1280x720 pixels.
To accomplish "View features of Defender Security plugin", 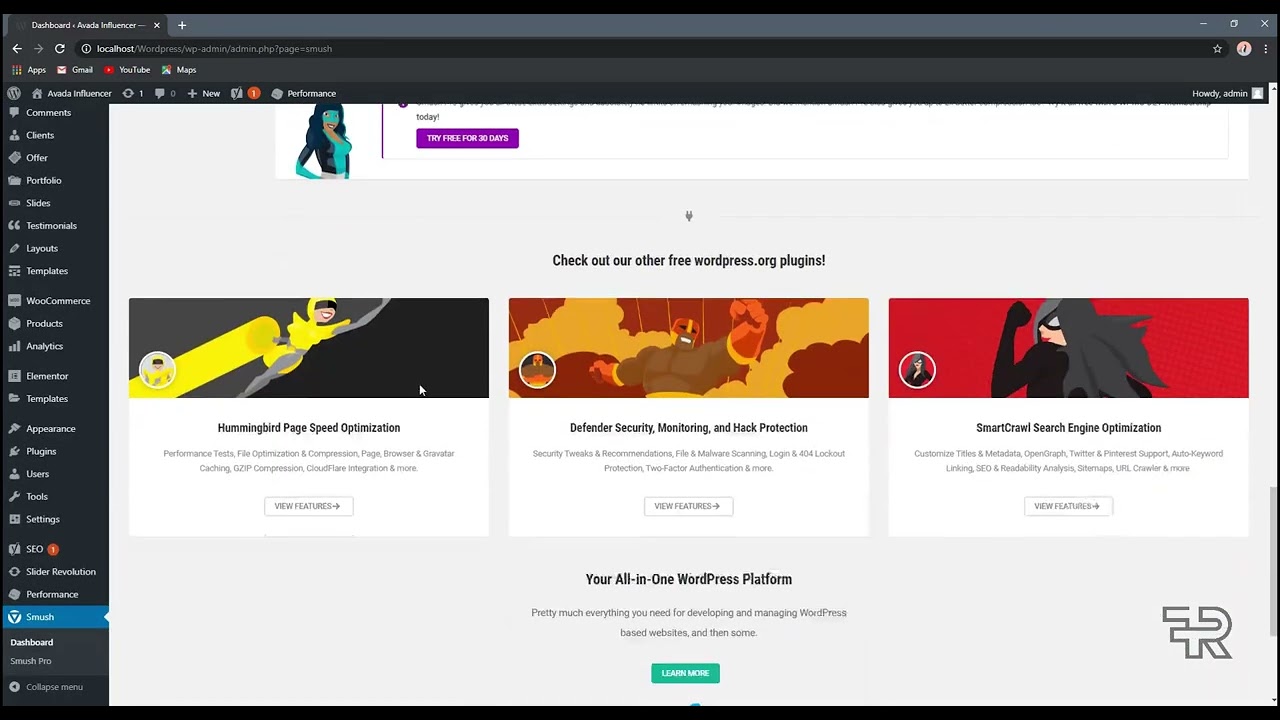I will click(x=688, y=506).
